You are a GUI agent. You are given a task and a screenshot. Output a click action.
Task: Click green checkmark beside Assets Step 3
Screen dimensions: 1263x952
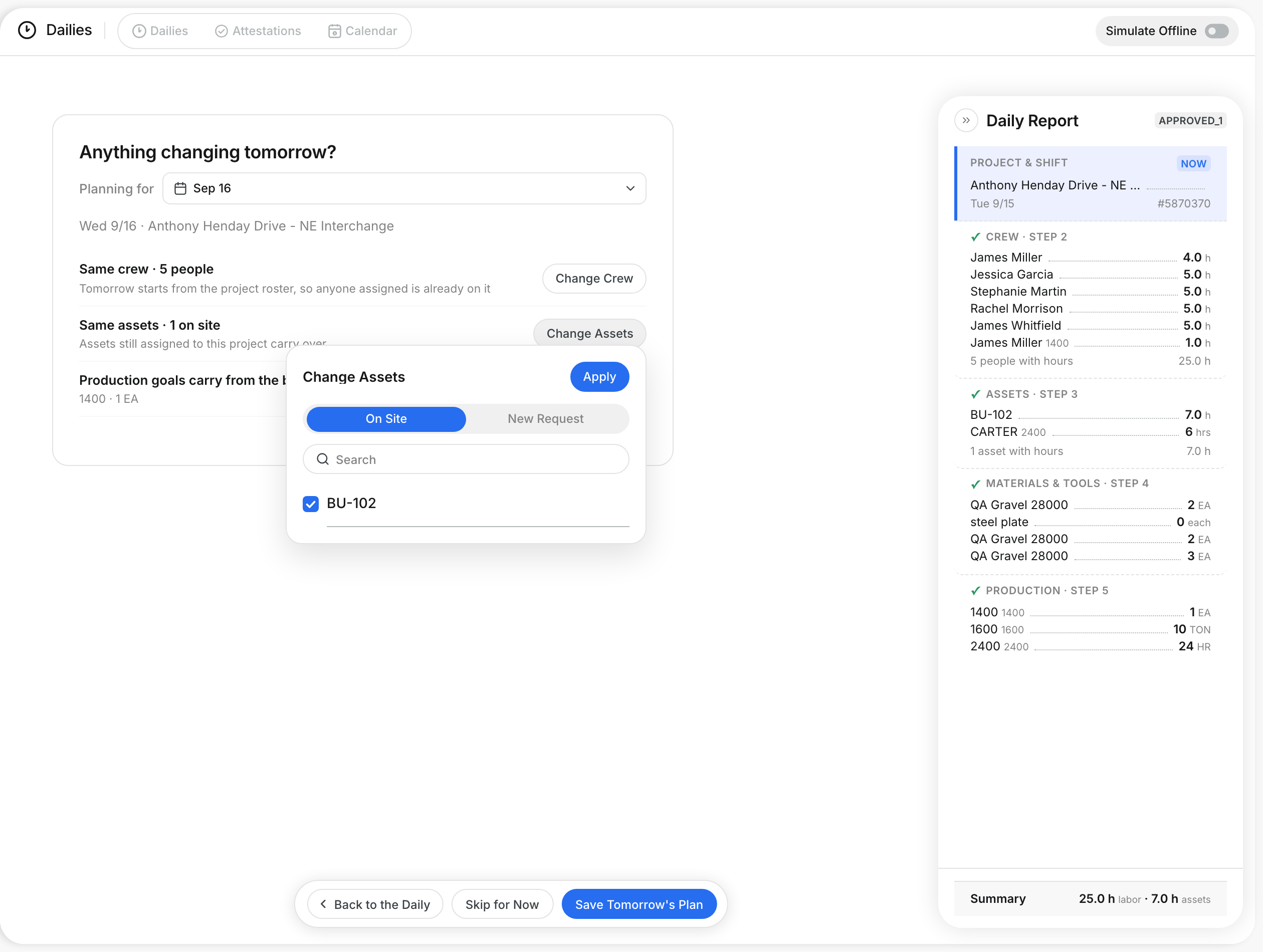[975, 394]
